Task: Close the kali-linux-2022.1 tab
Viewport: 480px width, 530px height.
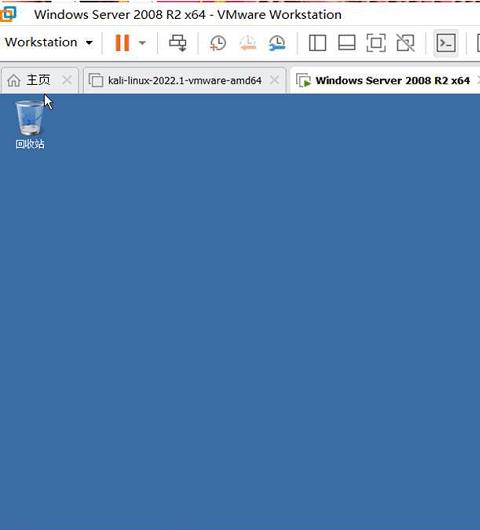Action: click(x=274, y=80)
